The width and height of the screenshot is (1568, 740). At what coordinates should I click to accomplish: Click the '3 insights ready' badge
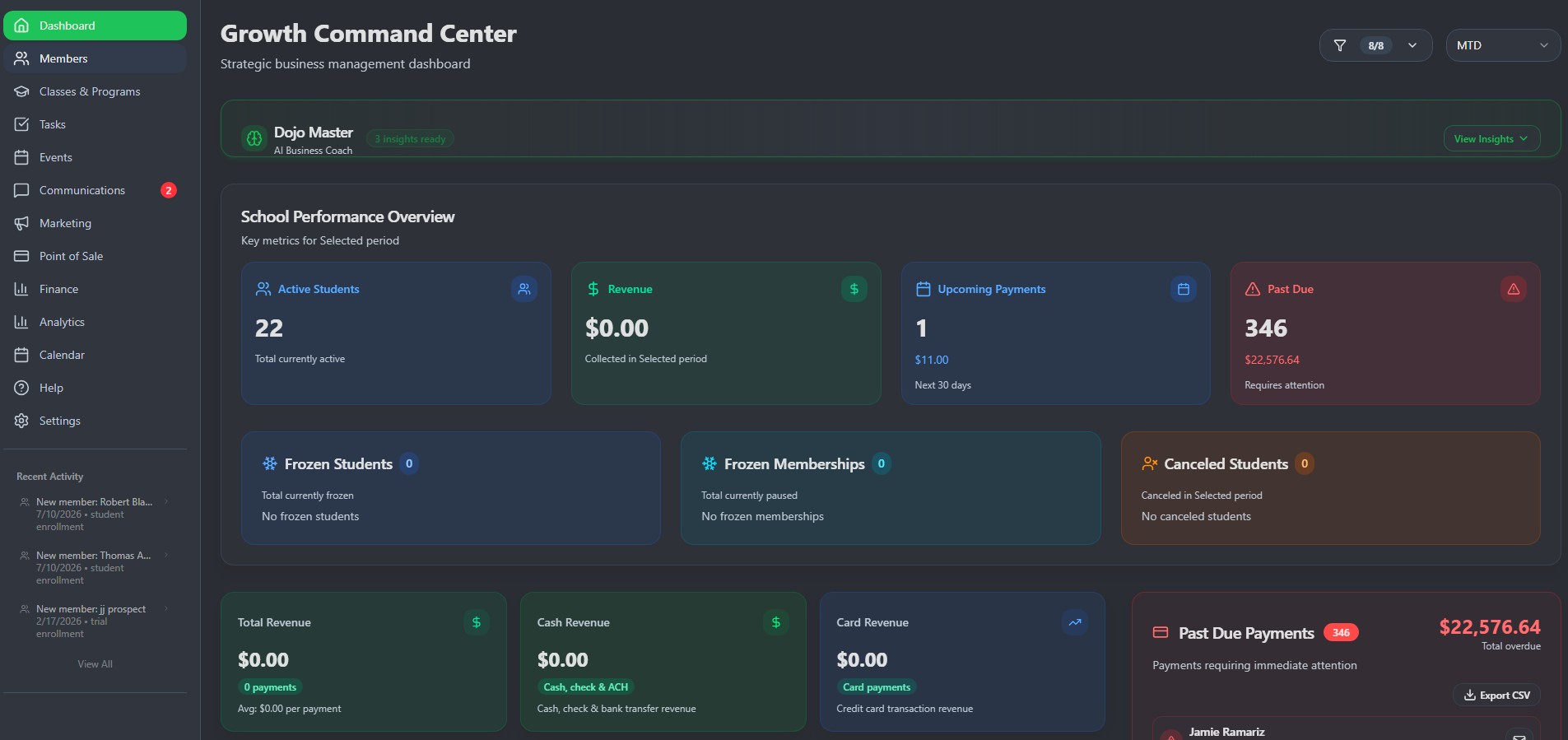pyautogui.click(x=410, y=139)
